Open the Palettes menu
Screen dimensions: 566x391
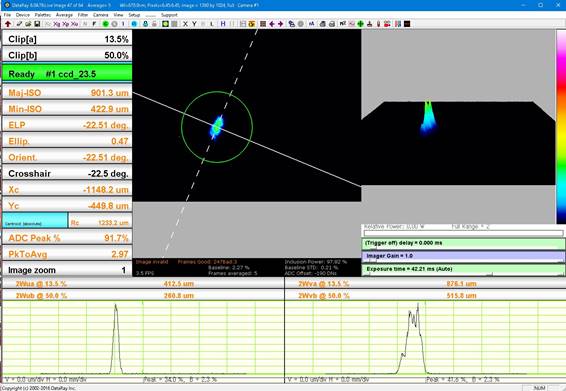click(43, 15)
